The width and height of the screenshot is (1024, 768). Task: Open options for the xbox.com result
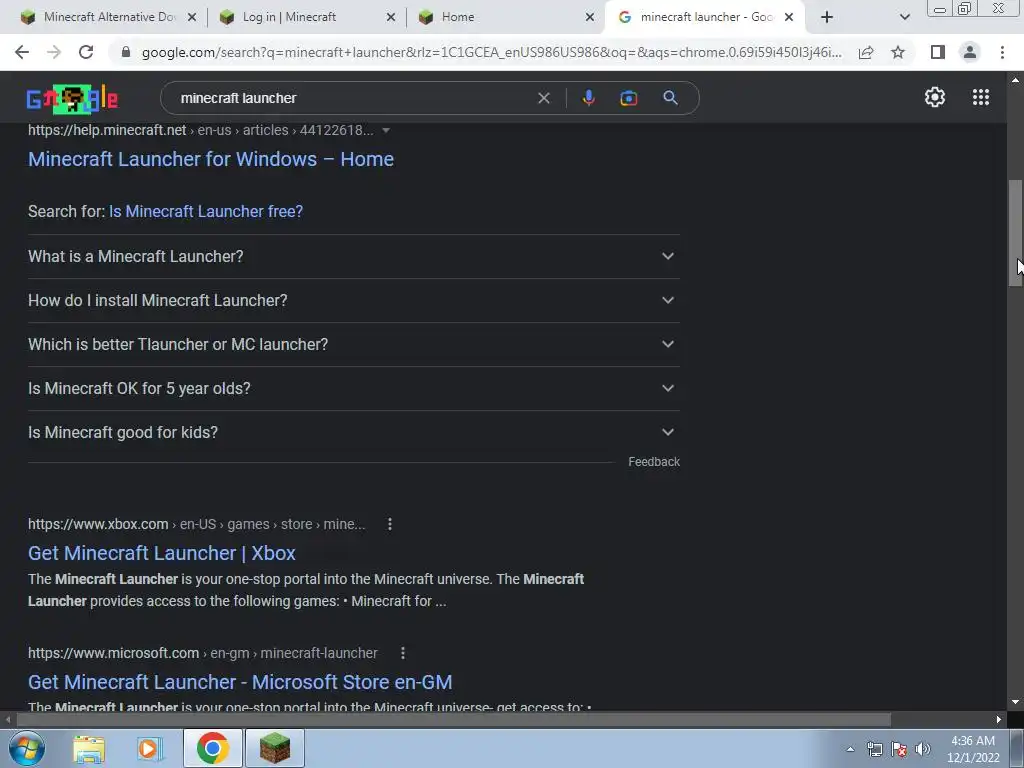(390, 524)
